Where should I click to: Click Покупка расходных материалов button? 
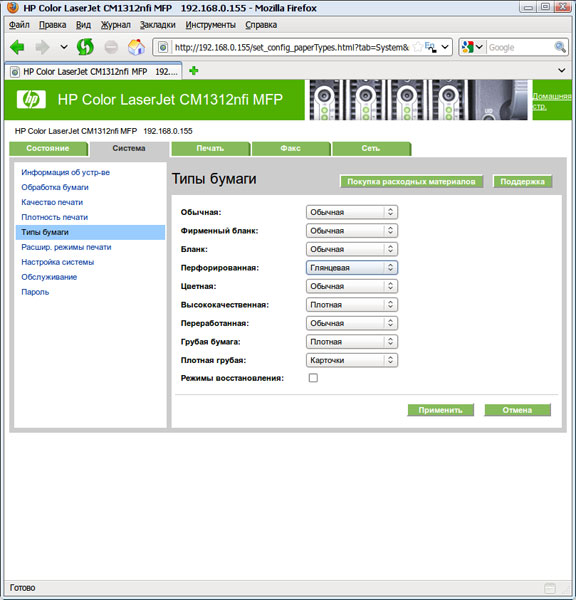click(411, 182)
